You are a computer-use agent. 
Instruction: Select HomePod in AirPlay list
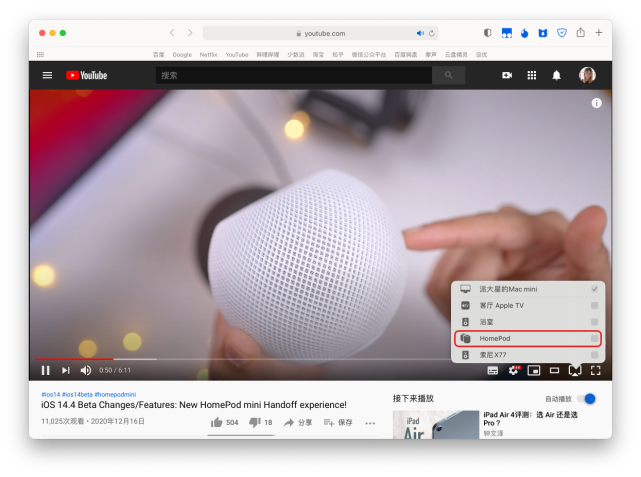(x=528, y=338)
